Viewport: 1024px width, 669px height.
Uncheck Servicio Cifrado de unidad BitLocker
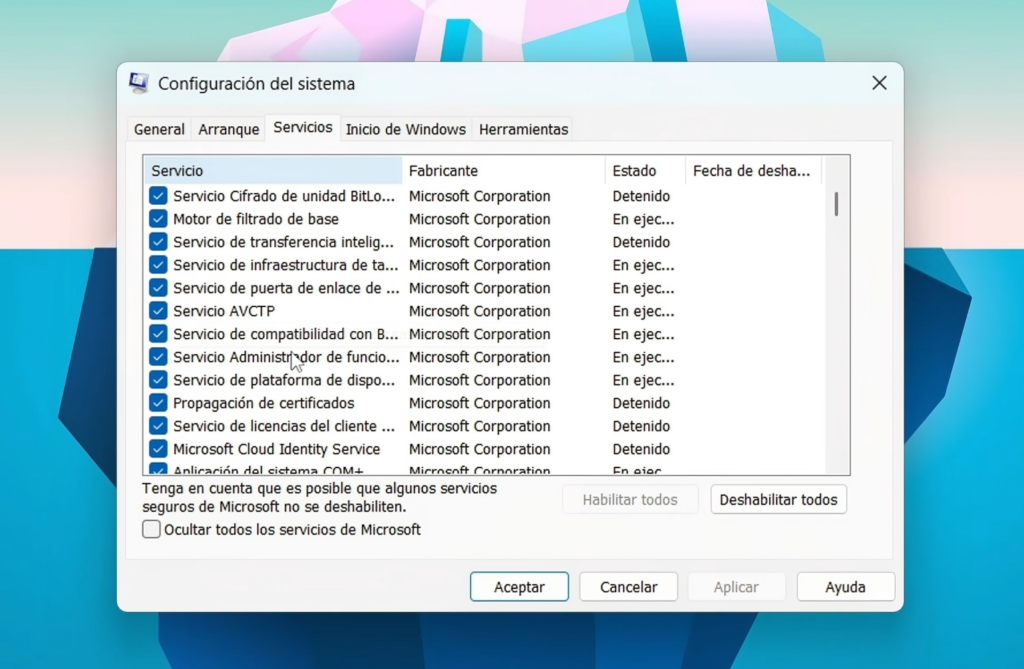[157, 196]
